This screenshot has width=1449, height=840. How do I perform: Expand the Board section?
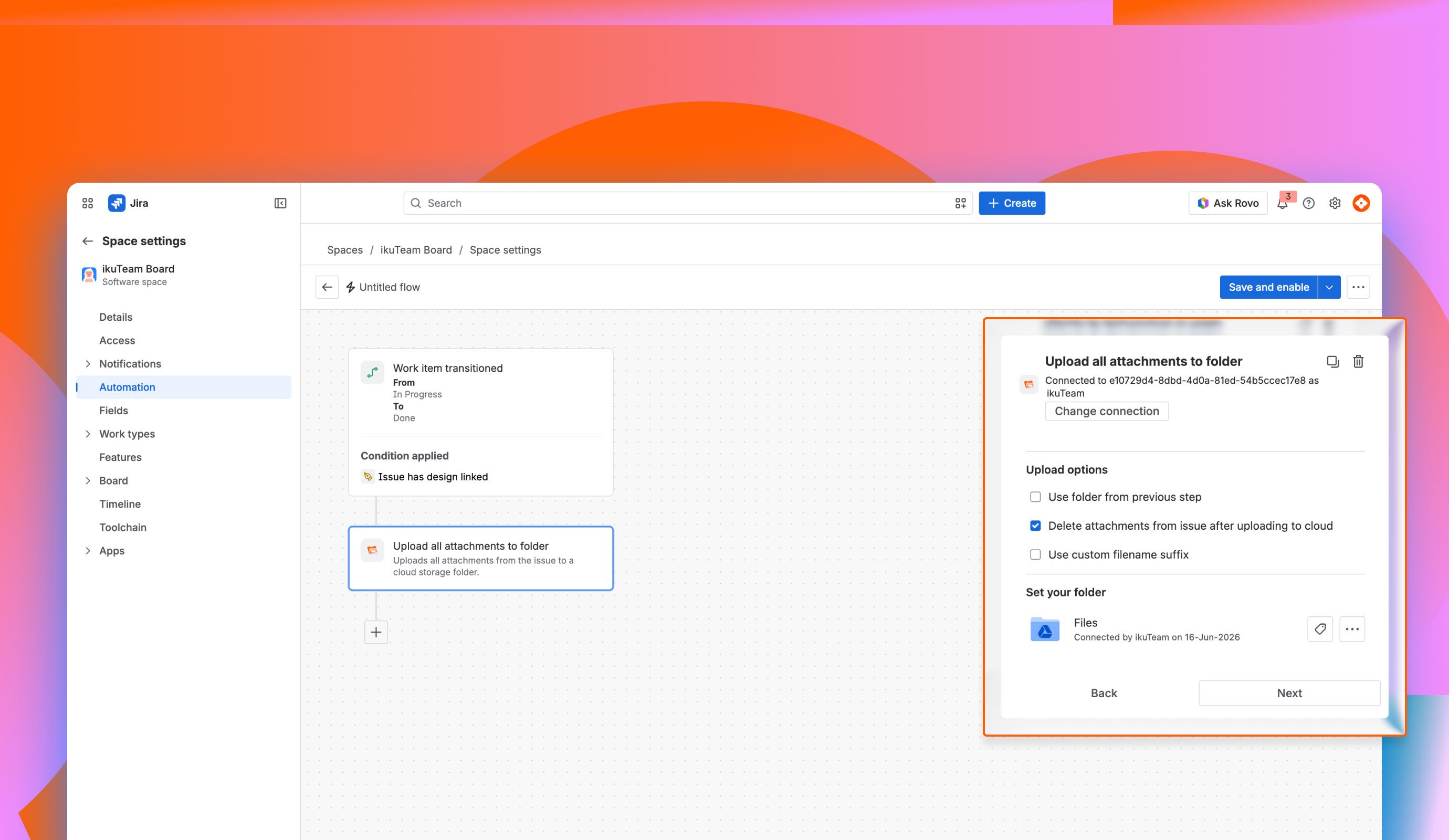pyautogui.click(x=87, y=481)
